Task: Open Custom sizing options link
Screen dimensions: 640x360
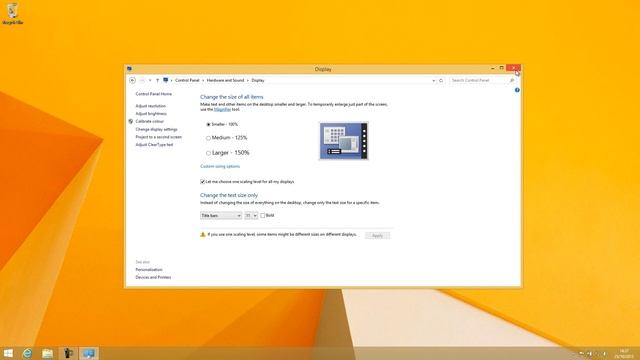Action: 220,166
